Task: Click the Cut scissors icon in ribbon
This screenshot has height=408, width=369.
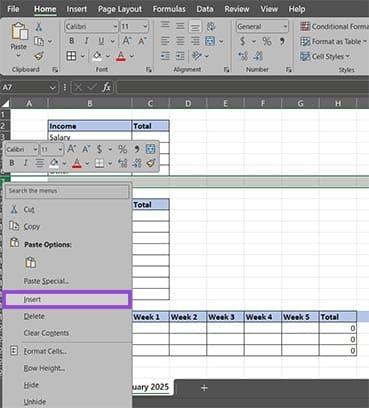Action: click(39, 27)
